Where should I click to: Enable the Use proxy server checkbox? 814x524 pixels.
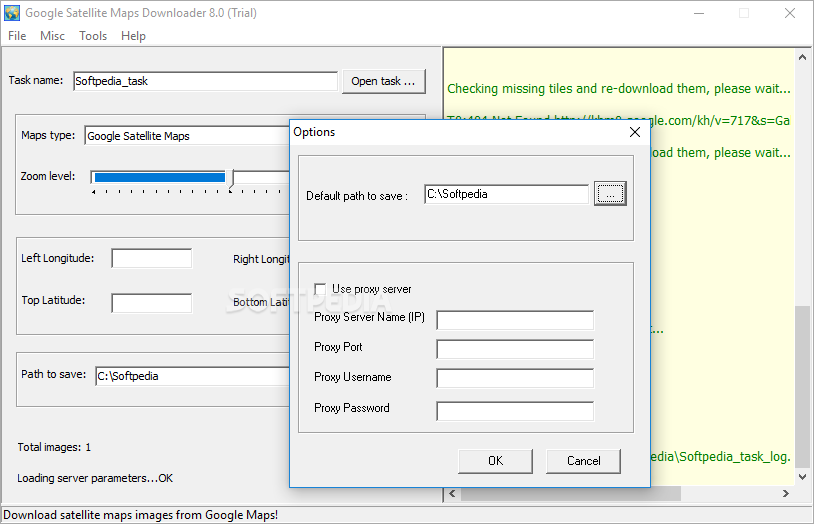pos(320,289)
